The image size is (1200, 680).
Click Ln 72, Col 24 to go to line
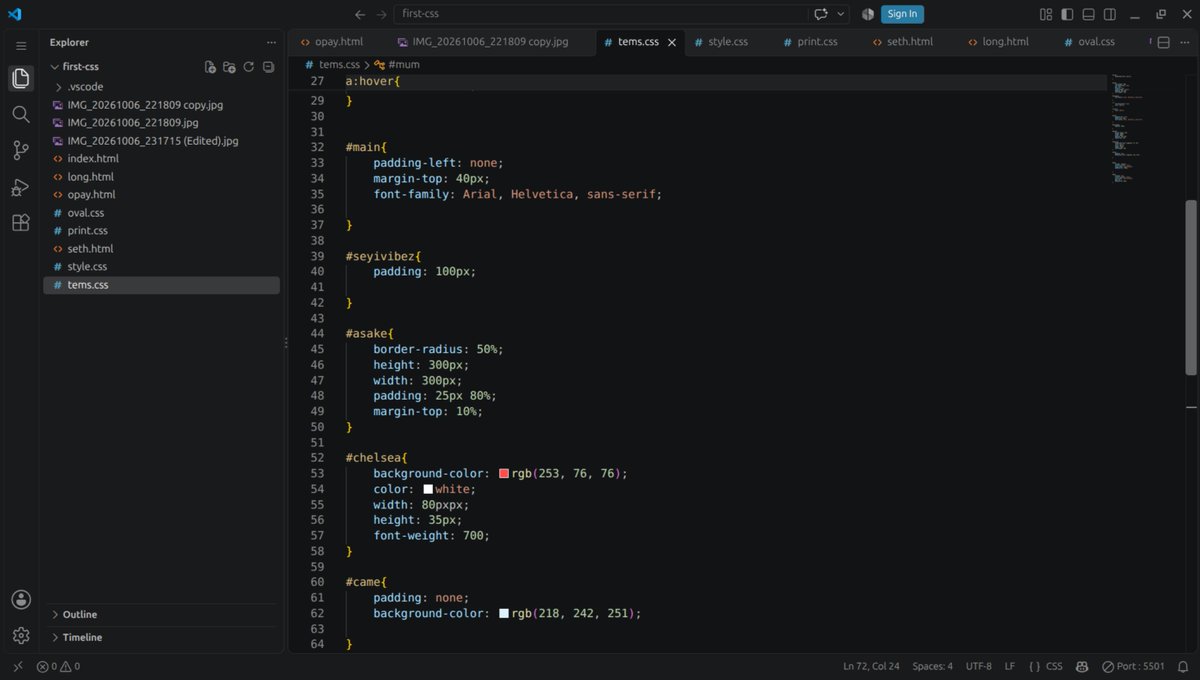(871, 666)
